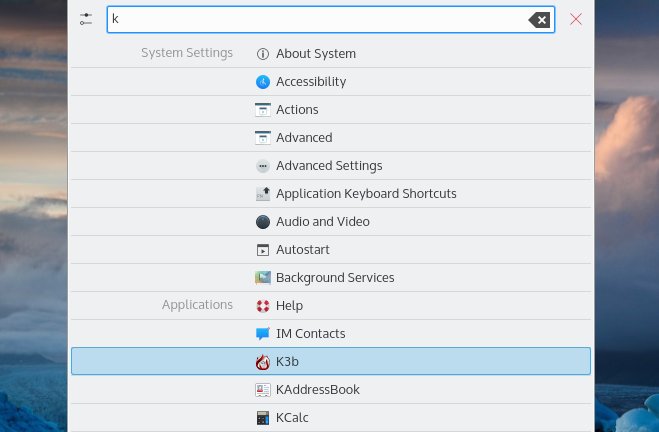Open the search configuration options button
This screenshot has height=432, width=659.
[x=86, y=19]
